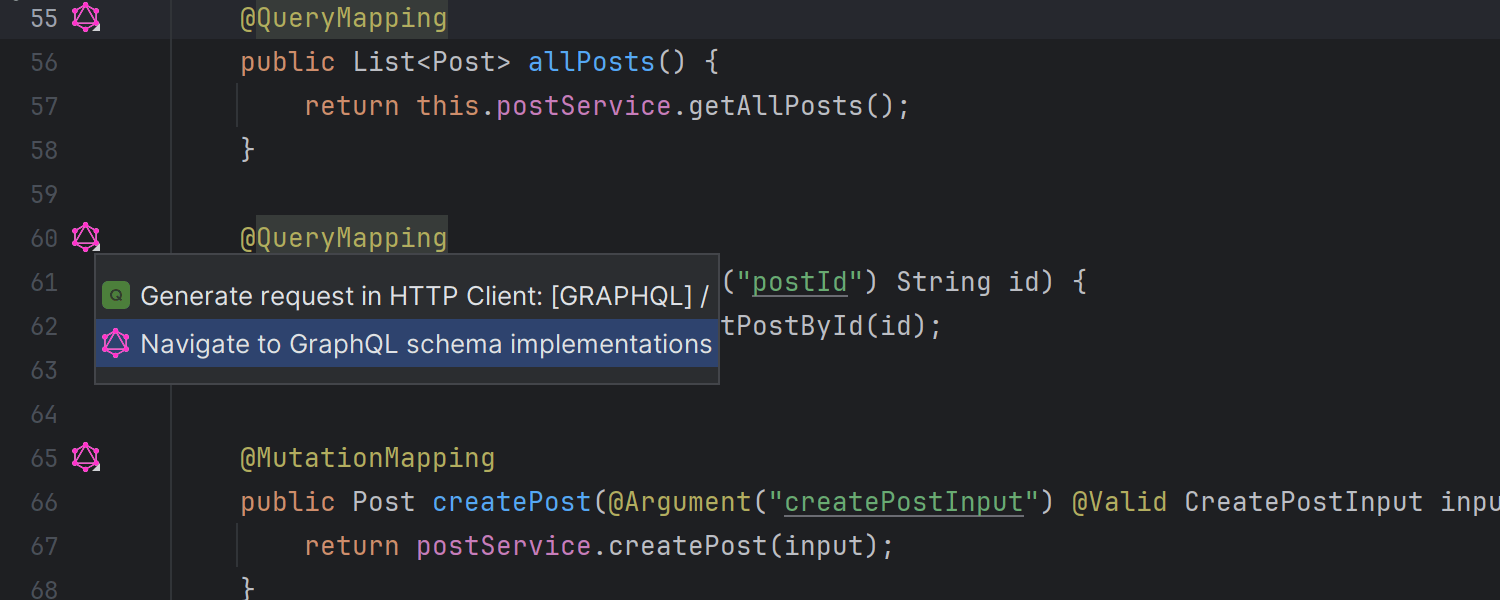Click the GraphQL gutter icon on line 55
Image resolution: width=1500 pixels, height=600 pixels.
86,18
